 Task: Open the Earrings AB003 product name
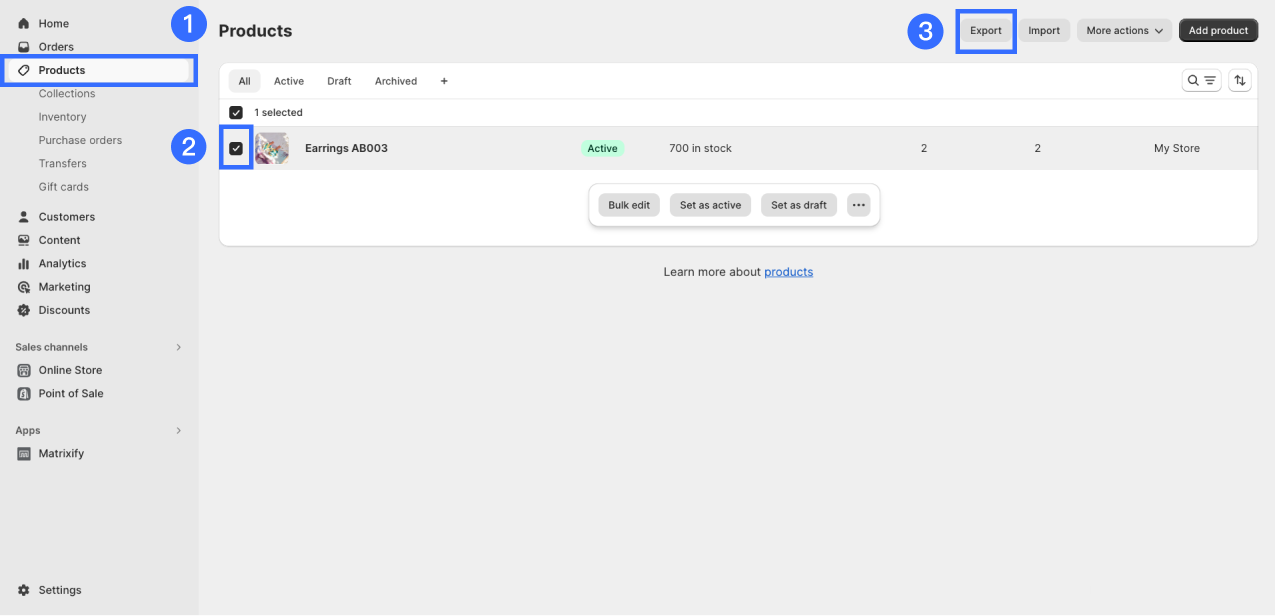pos(346,148)
